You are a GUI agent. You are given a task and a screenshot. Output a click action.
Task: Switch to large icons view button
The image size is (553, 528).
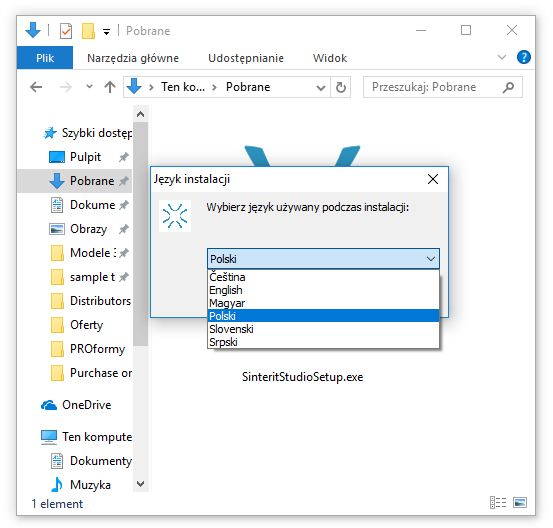point(520,502)
